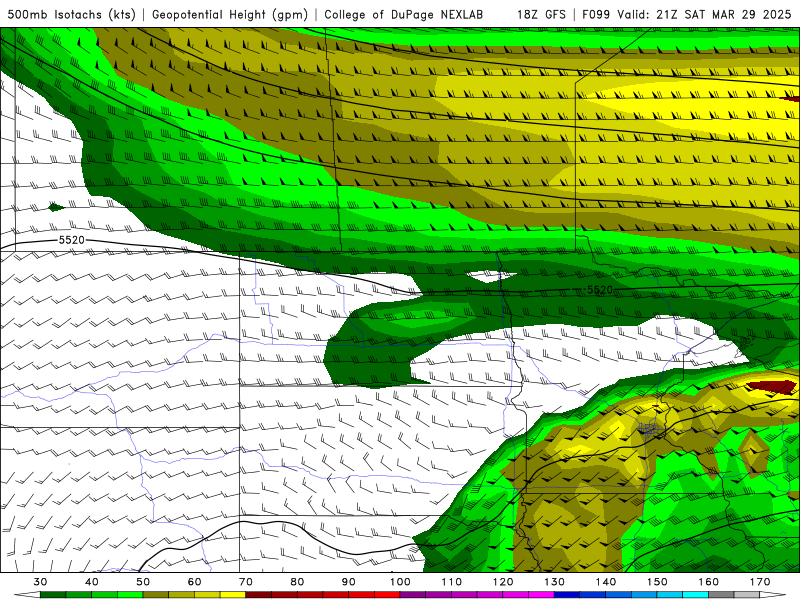Click the legend value 80

(x=297, y=582)
